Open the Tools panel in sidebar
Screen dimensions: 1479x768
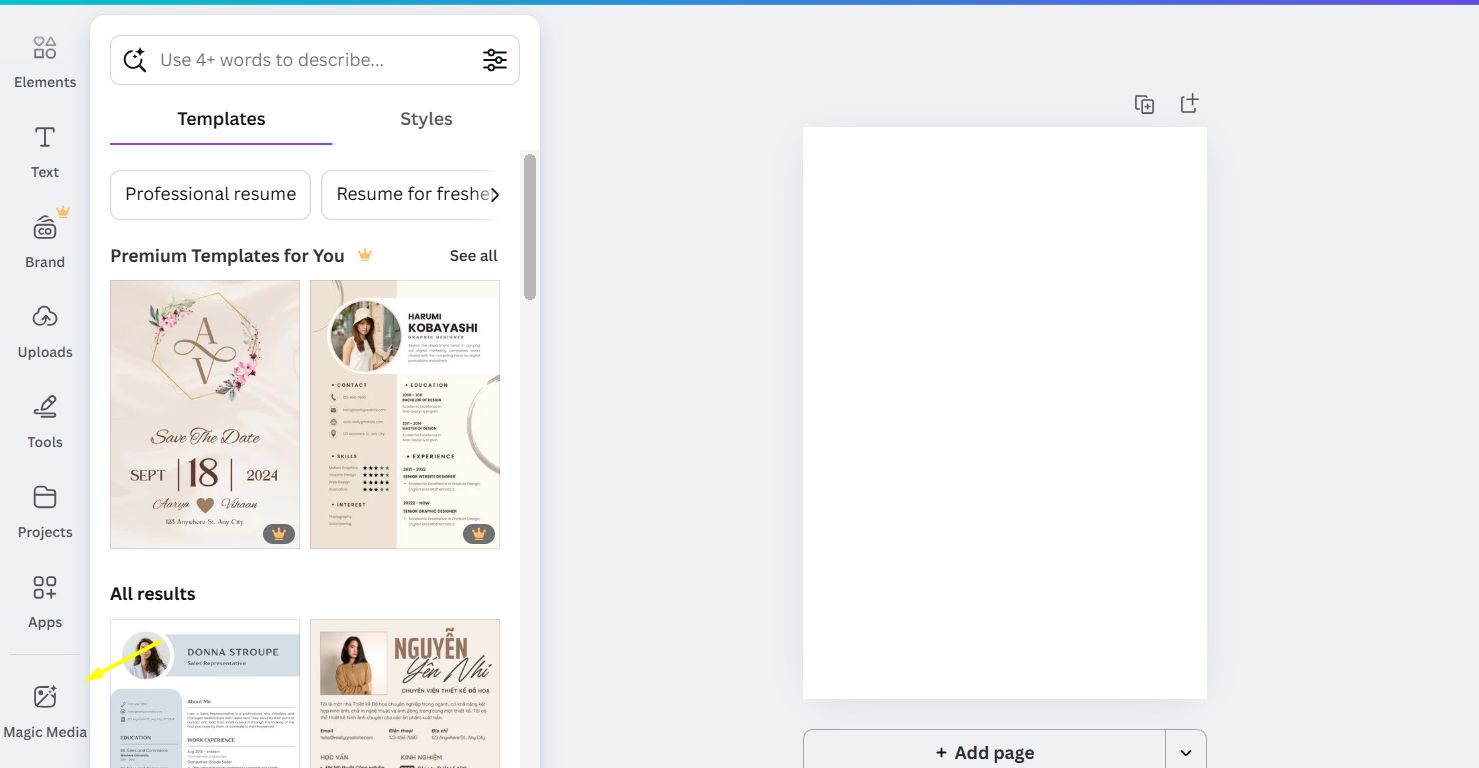point(45,422)
